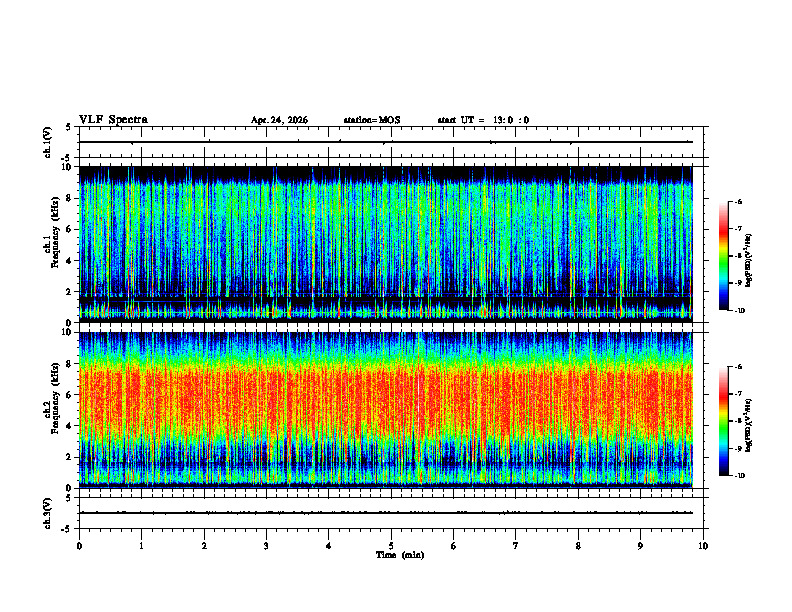Click the VLF Spectra title text

point(113,120)
